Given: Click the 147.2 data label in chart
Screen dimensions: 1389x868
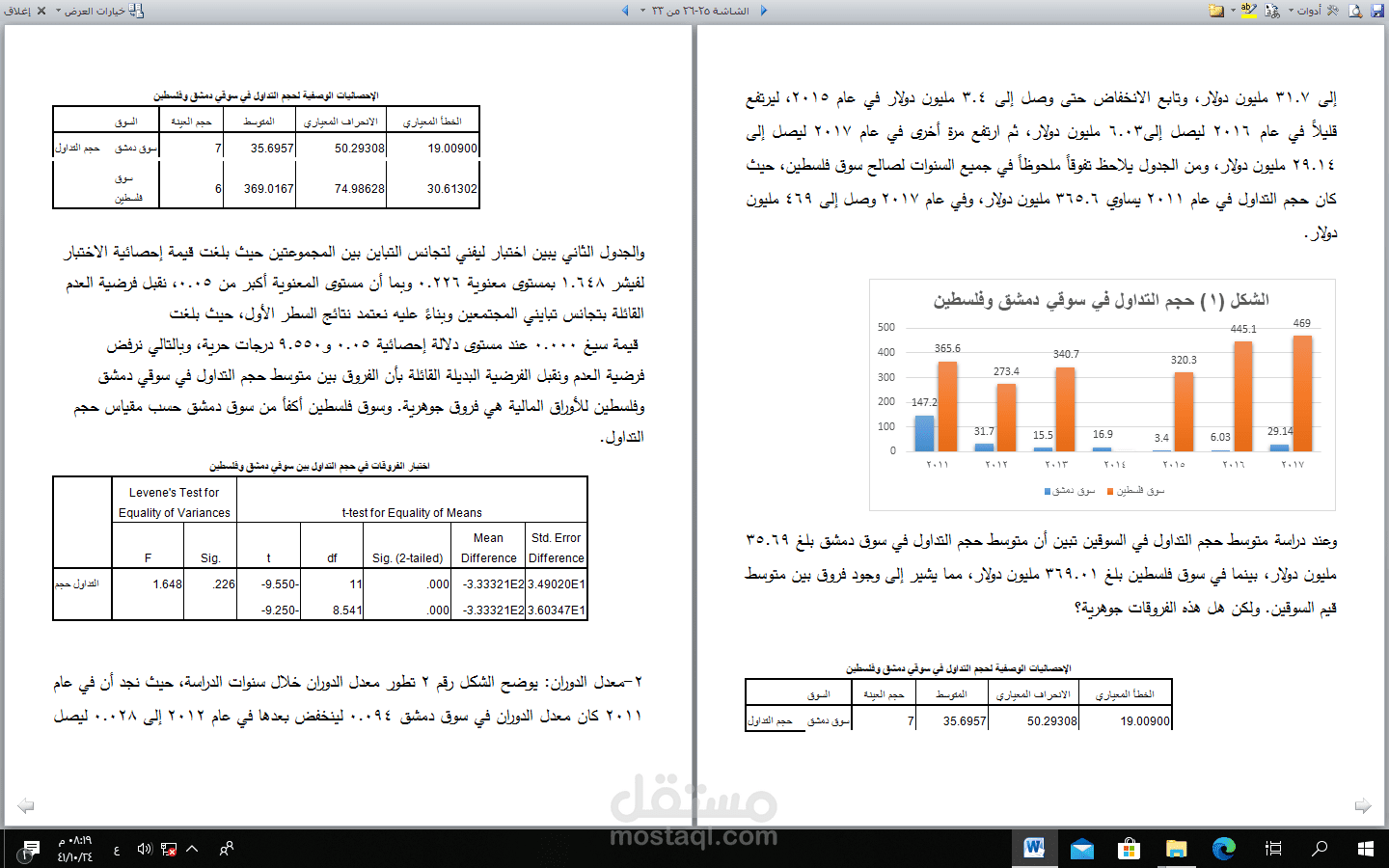Looking at the screenshot, I should point(924,402).
